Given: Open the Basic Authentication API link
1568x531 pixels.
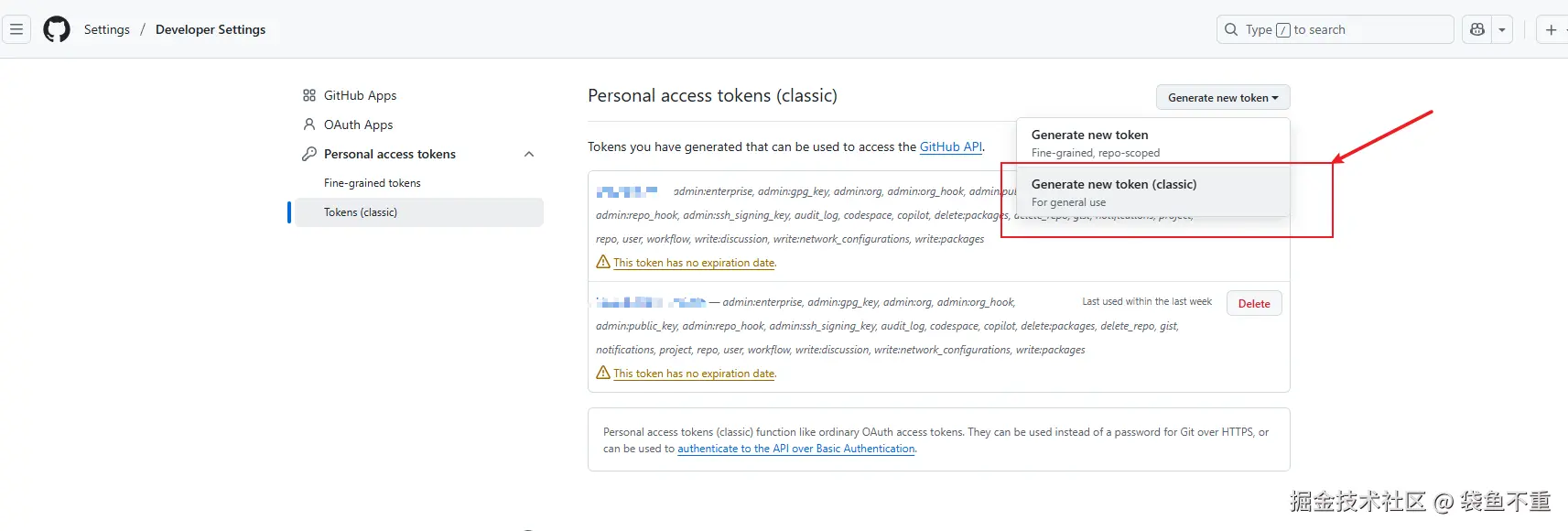Looking at the screenshot, I should tap(795, 449).
